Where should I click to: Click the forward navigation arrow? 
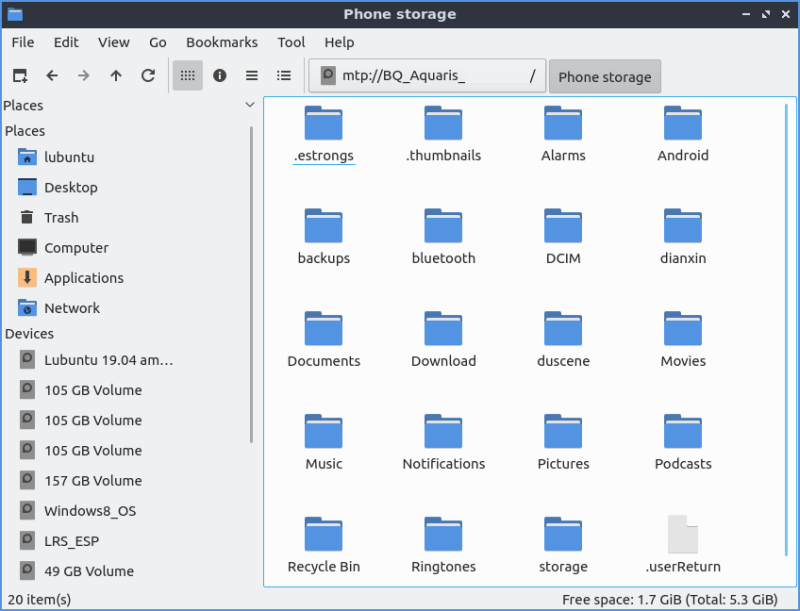click(84, 76)
